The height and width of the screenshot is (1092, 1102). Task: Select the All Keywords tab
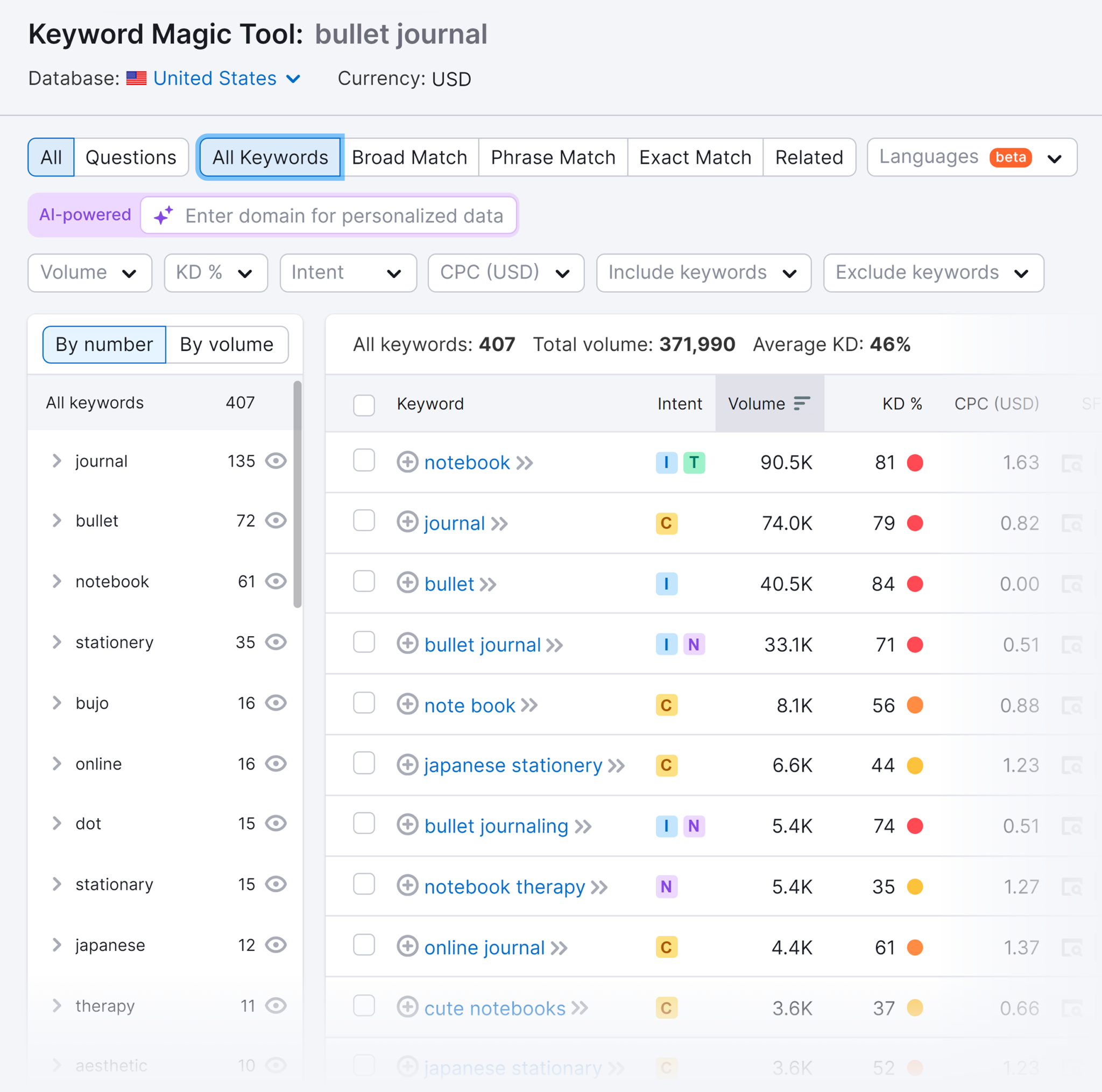(270, 156)
